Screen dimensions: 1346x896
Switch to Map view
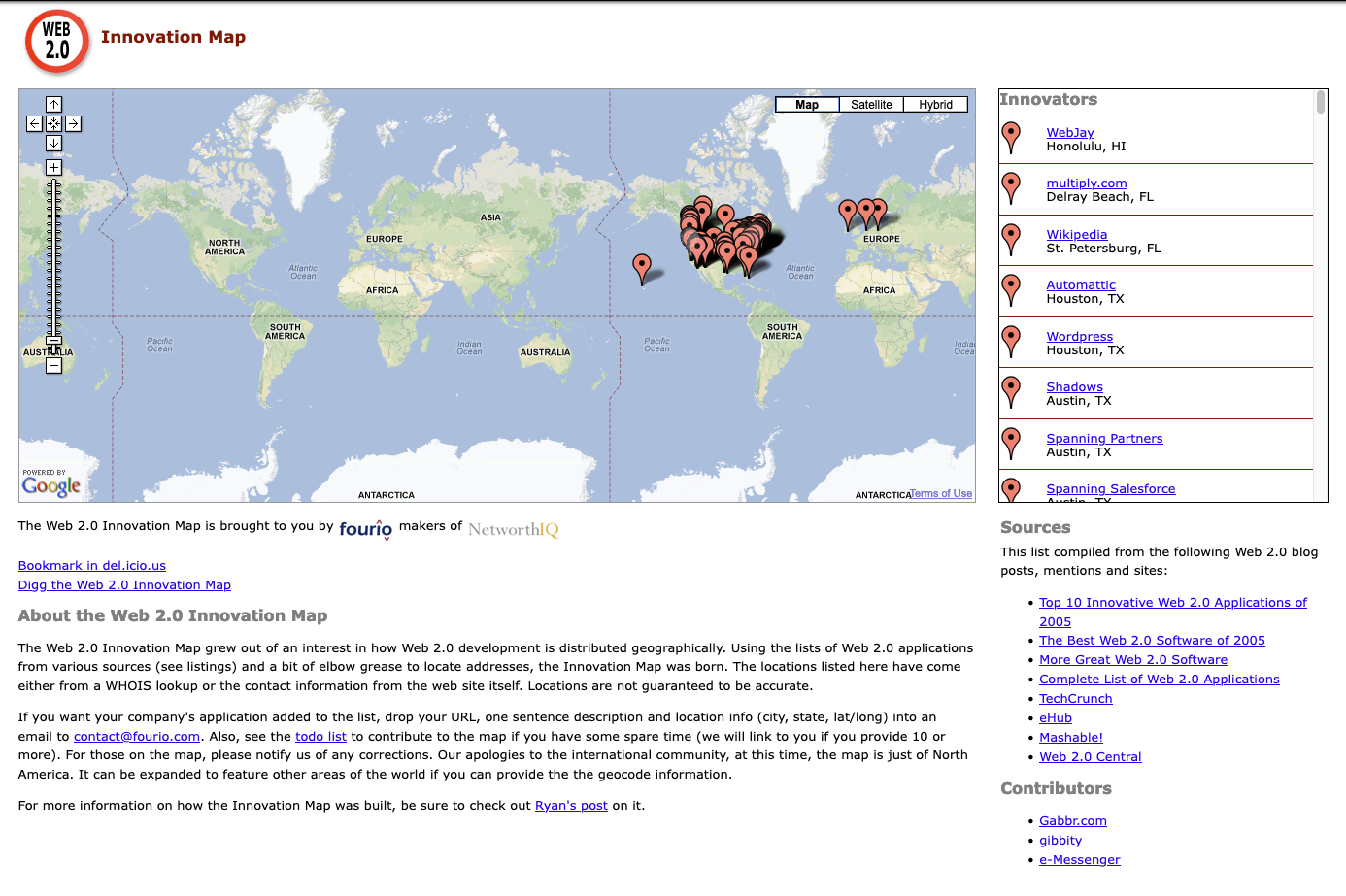(807, 105)
